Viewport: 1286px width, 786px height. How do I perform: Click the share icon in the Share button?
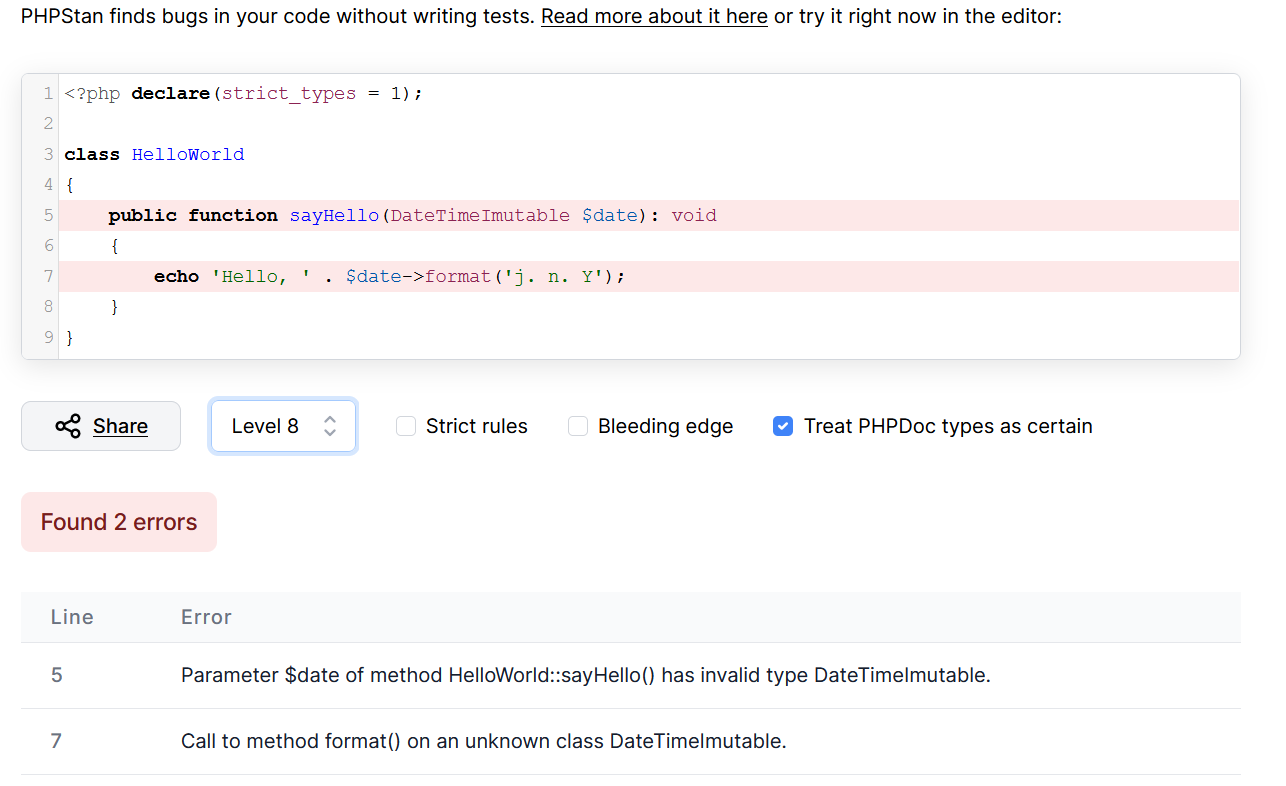pos(68,426)
